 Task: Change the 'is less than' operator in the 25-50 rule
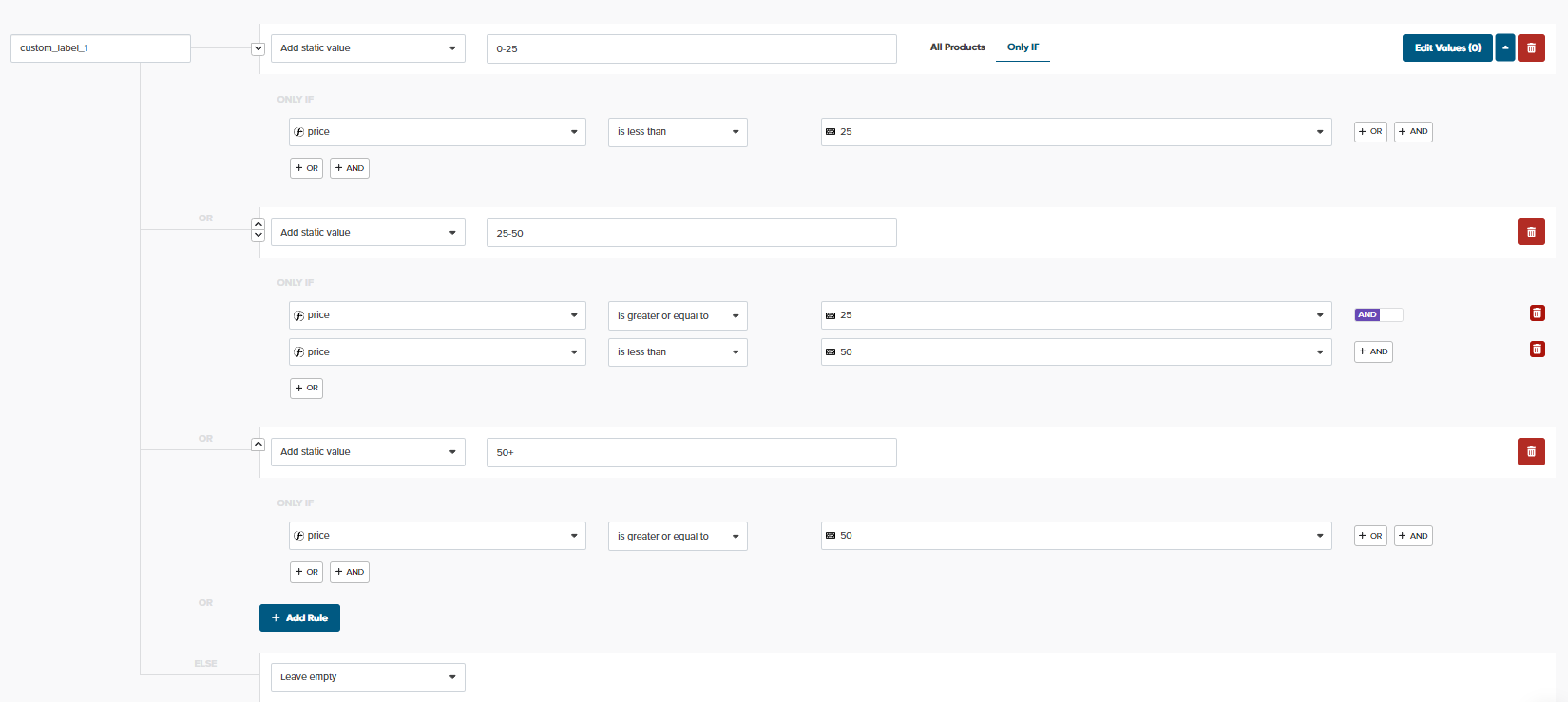678,352
